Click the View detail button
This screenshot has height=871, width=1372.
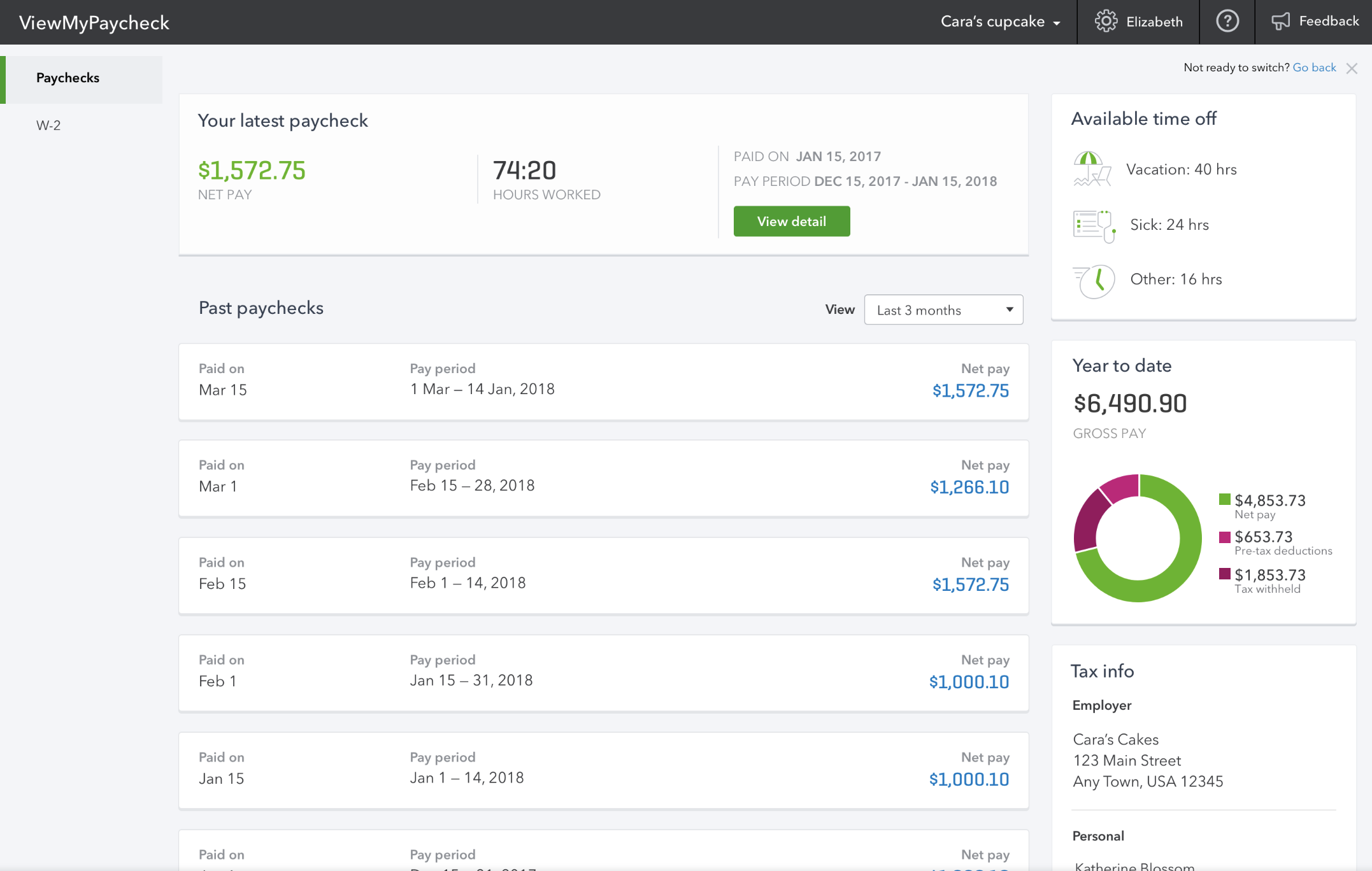(791, 221)
